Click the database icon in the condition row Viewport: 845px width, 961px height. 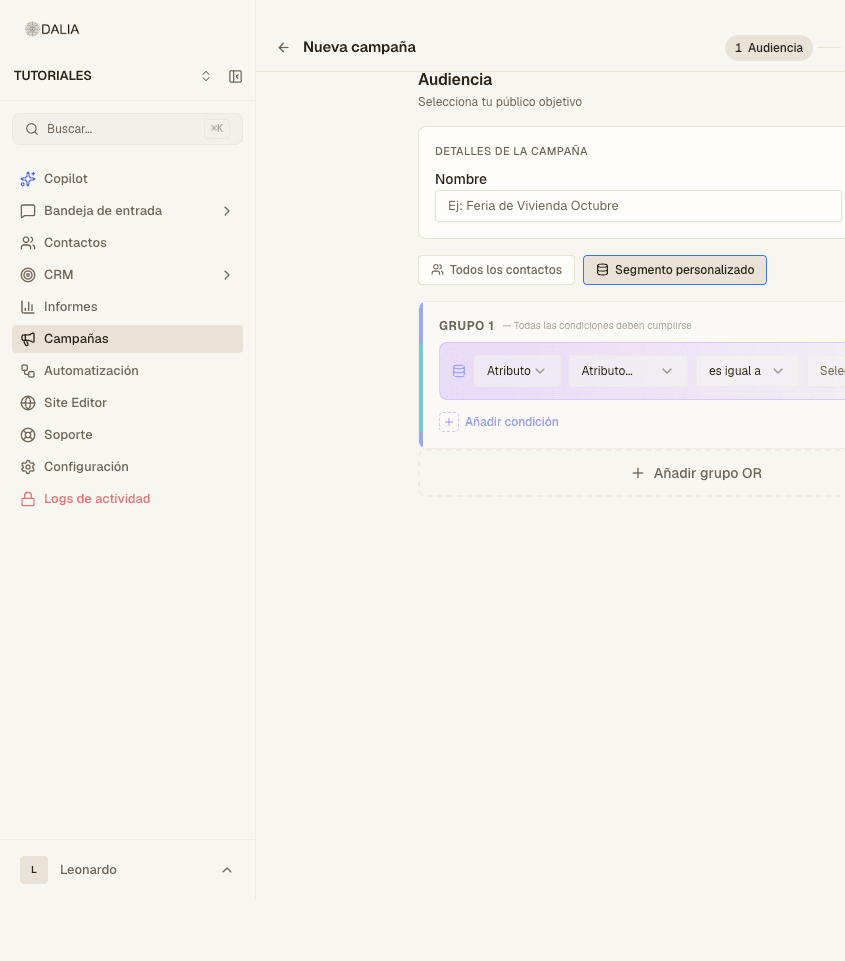pos(458,371)
